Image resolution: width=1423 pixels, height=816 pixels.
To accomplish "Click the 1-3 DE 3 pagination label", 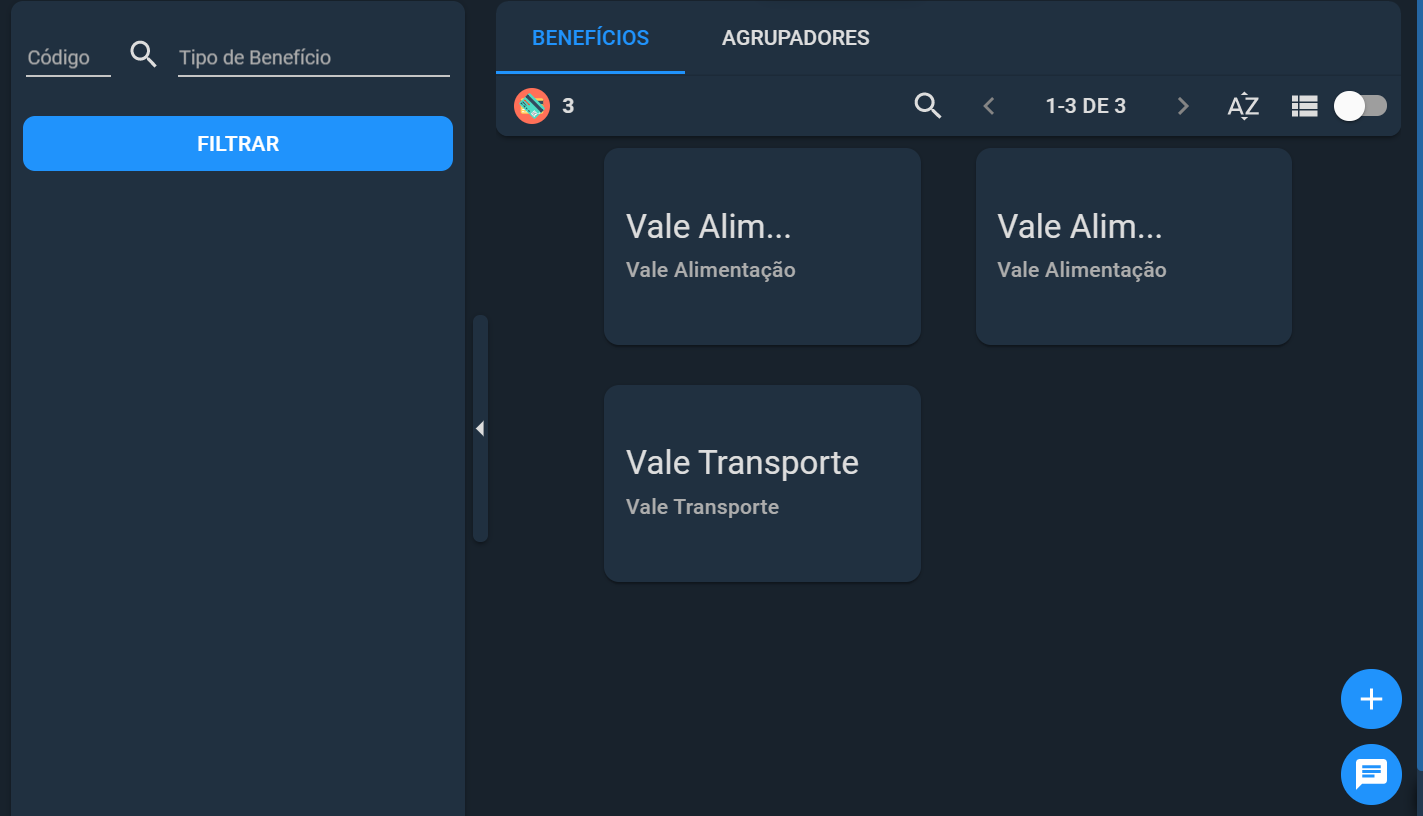I will 1086,106.
